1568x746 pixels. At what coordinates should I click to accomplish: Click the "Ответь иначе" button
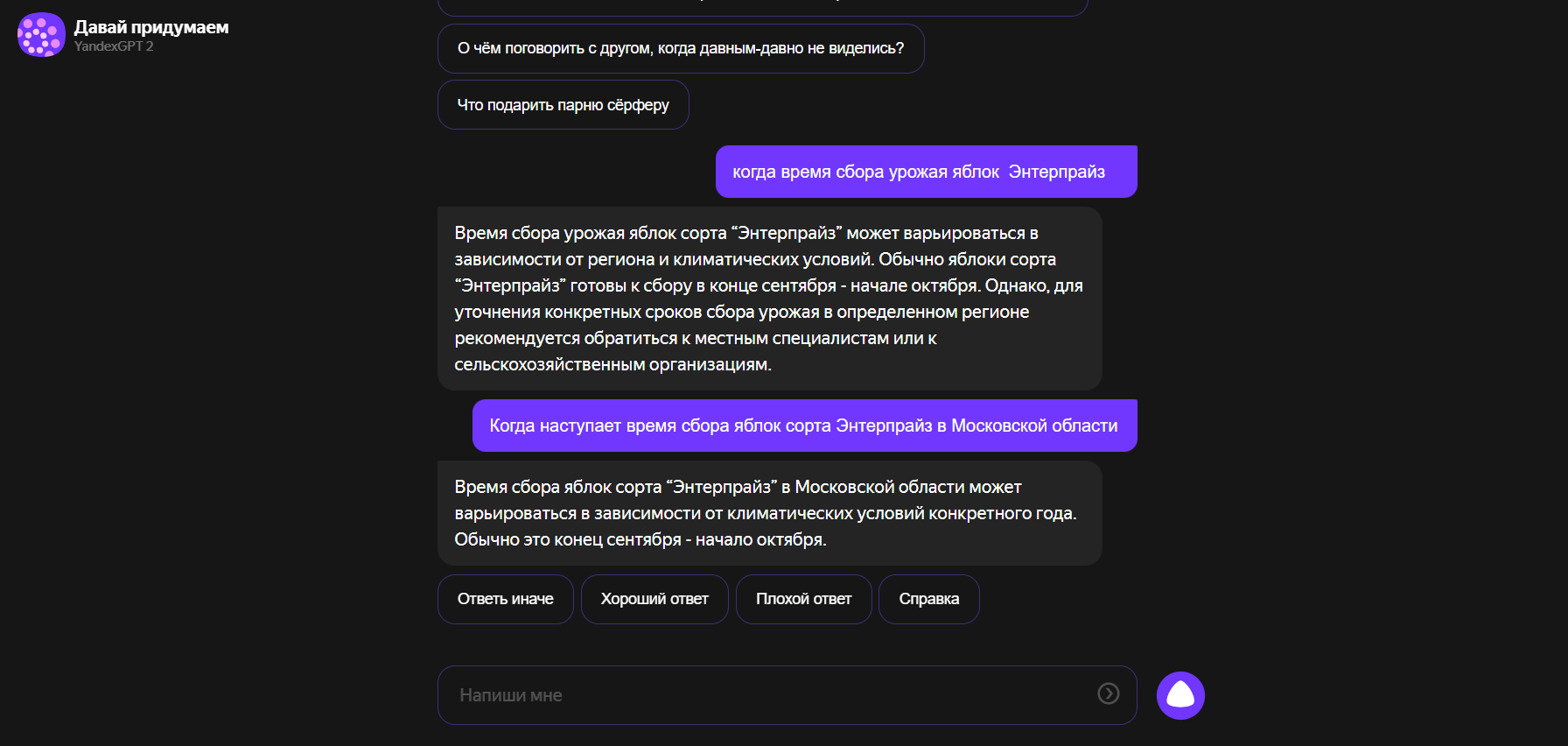505,599
